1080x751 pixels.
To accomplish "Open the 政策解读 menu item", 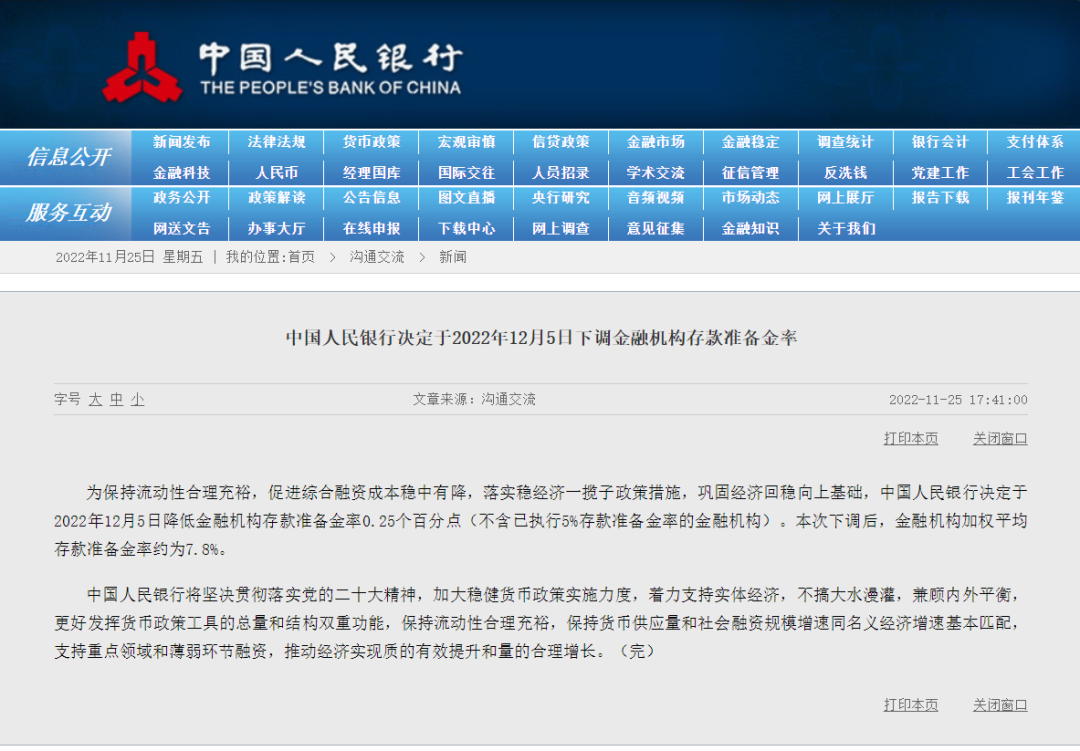I will pyautogui.click(x=276, y=198).
